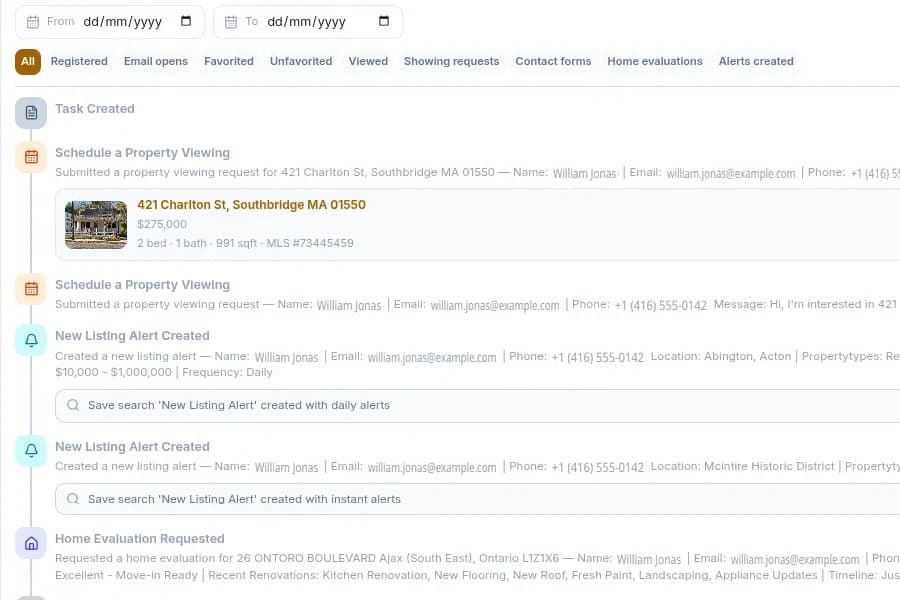Click calendar icon beside first Schedule a Property Viewing
This screenshot has width=900, height=600.
pos(31,157)
